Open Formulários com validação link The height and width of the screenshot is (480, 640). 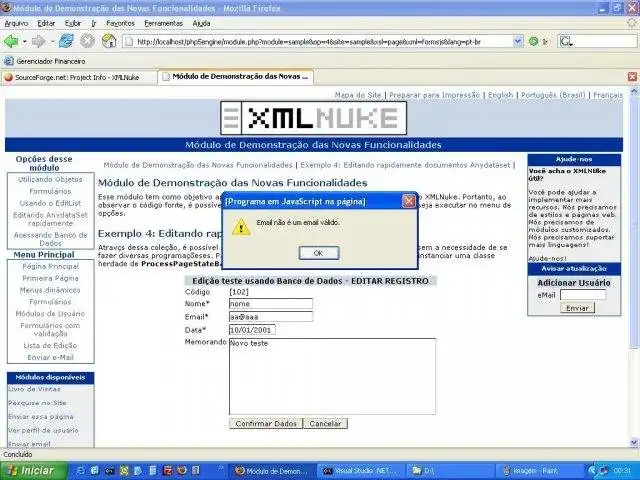50,330
